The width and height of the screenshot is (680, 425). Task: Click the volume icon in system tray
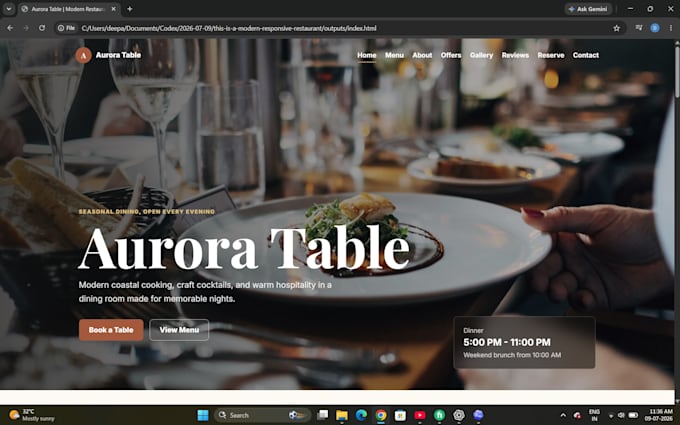coord(621,415)
